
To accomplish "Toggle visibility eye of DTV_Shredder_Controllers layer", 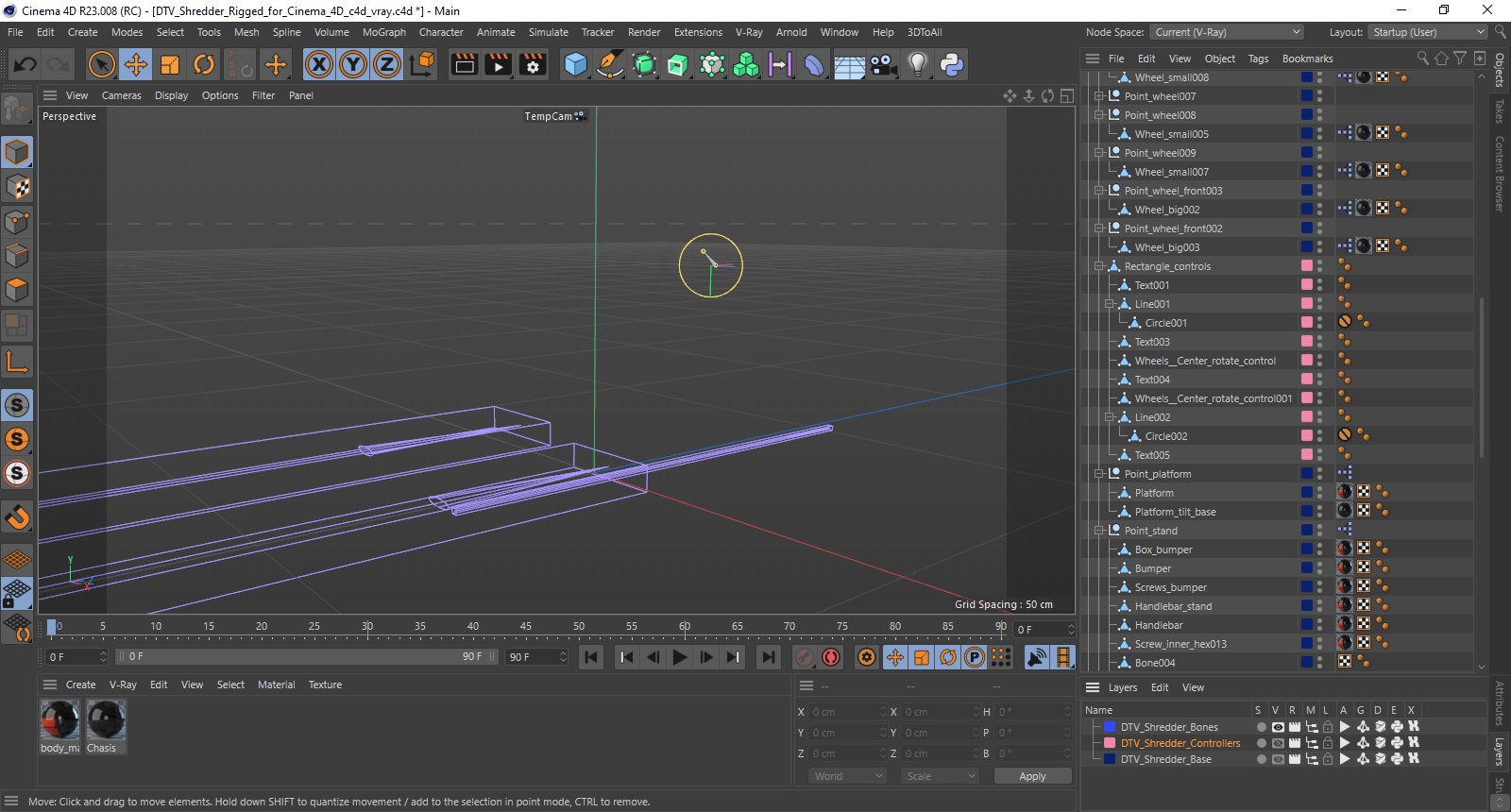I will click(1278, 743).
